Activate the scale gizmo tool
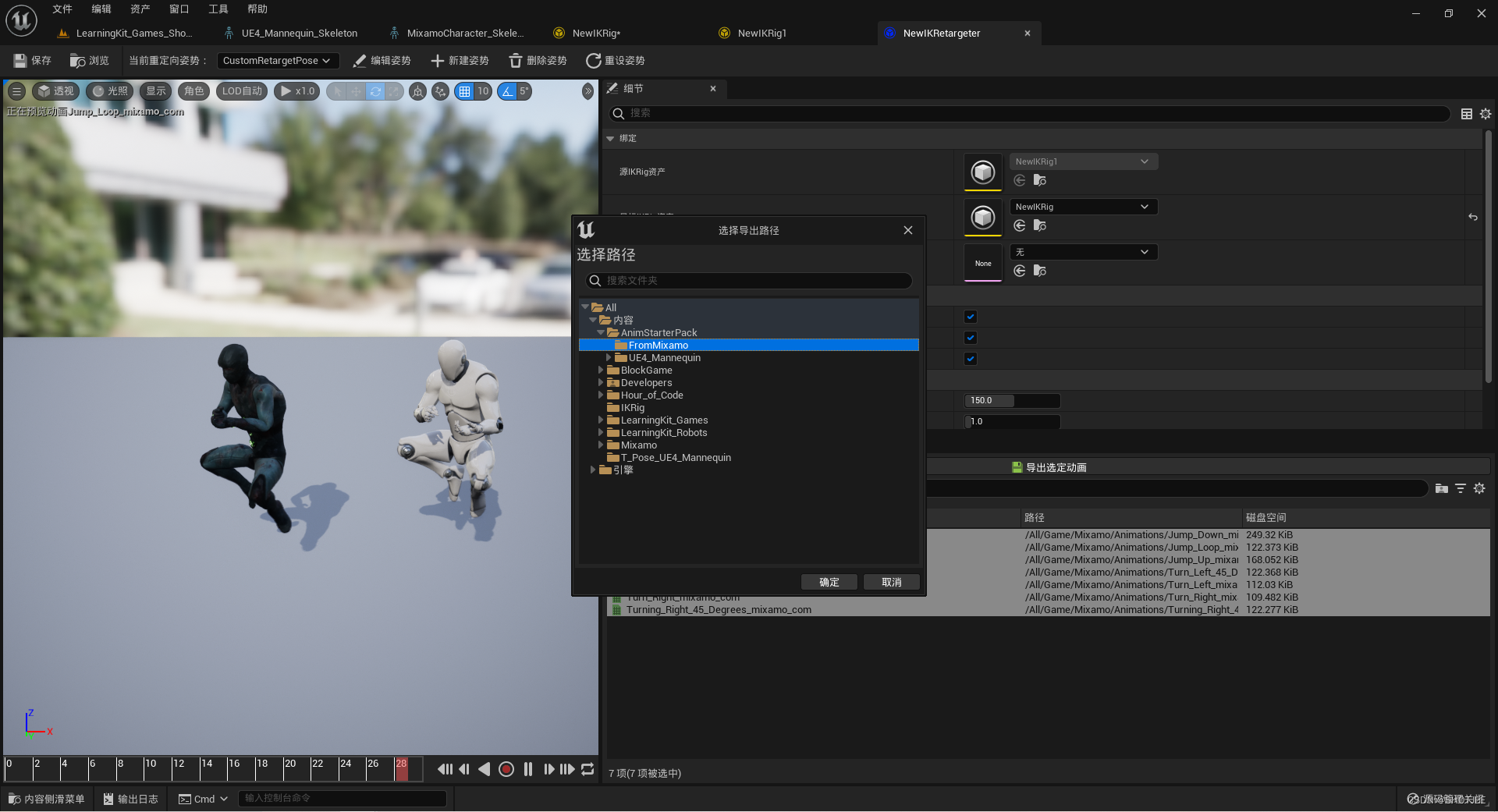 click(395, 91)
